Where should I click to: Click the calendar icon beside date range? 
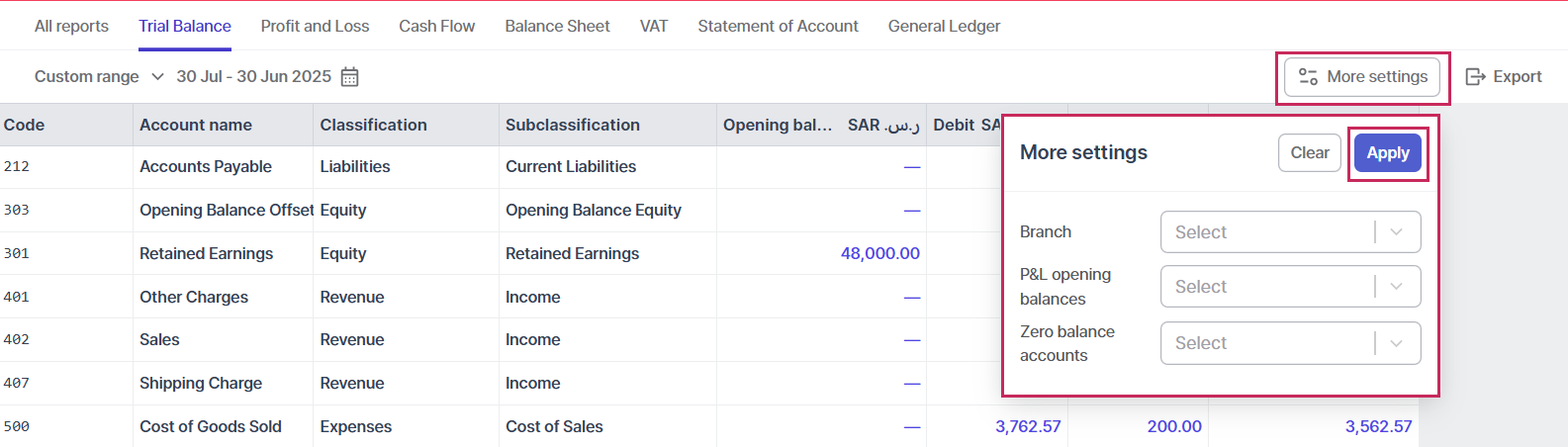(349, 77)
